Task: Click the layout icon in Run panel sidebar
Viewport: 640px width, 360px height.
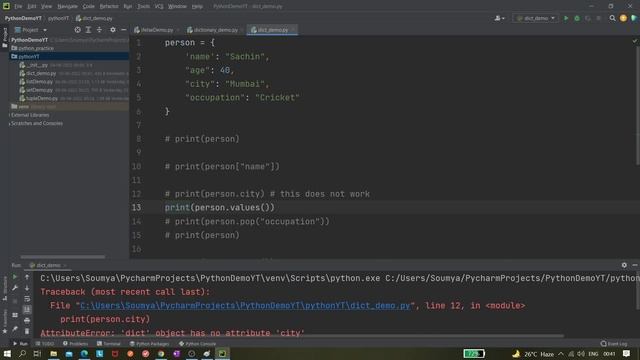Action: point(15,315)
